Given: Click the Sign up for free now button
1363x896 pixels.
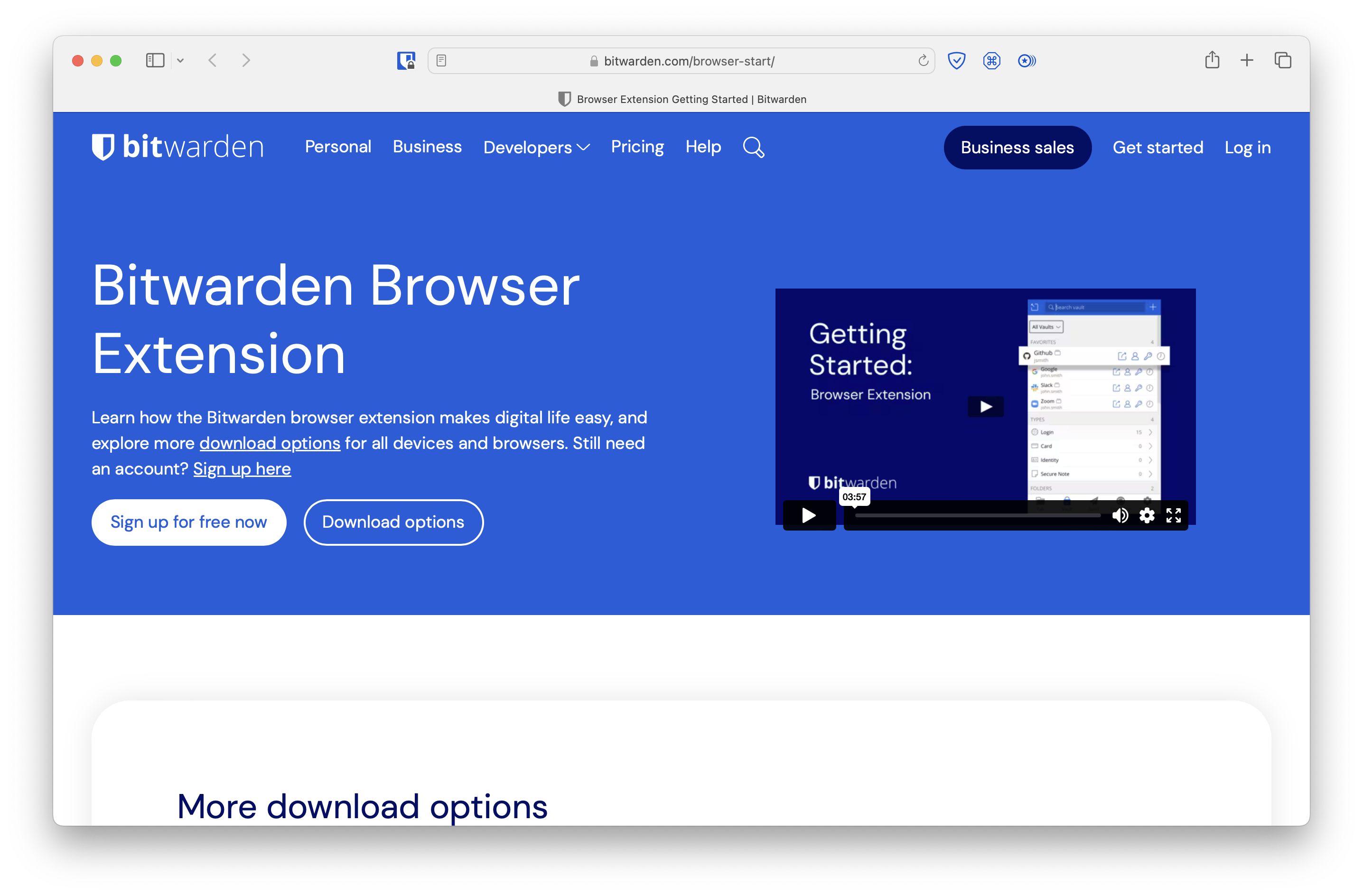Looking at the screenshot, I should (189, 522).
